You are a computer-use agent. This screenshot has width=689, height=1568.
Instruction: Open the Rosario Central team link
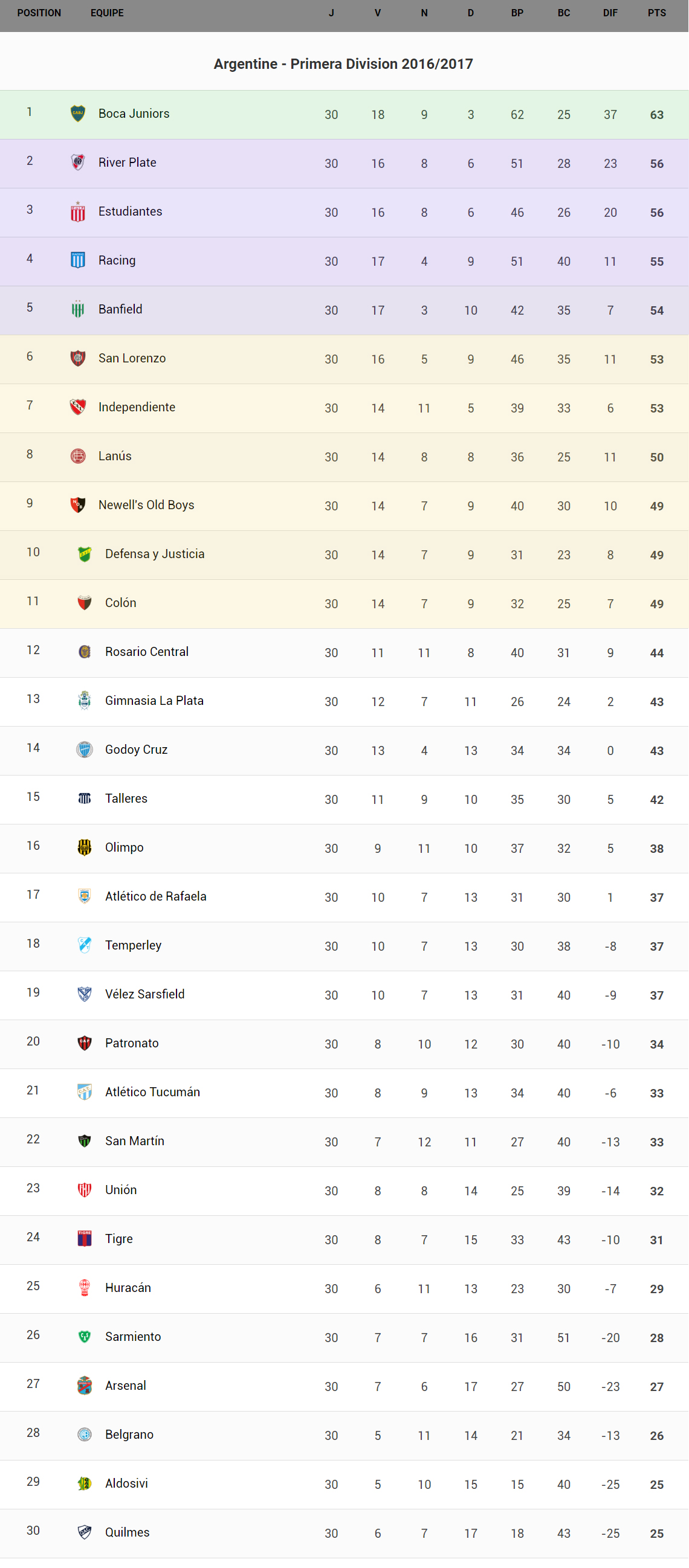(x=147, y=652)
